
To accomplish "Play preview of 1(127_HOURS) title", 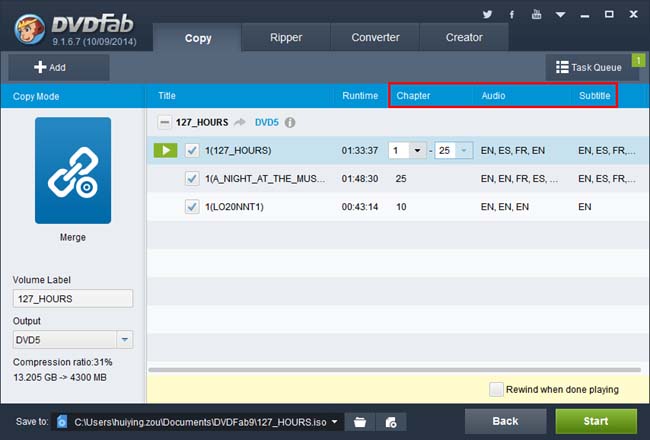I will pos(165,150).
